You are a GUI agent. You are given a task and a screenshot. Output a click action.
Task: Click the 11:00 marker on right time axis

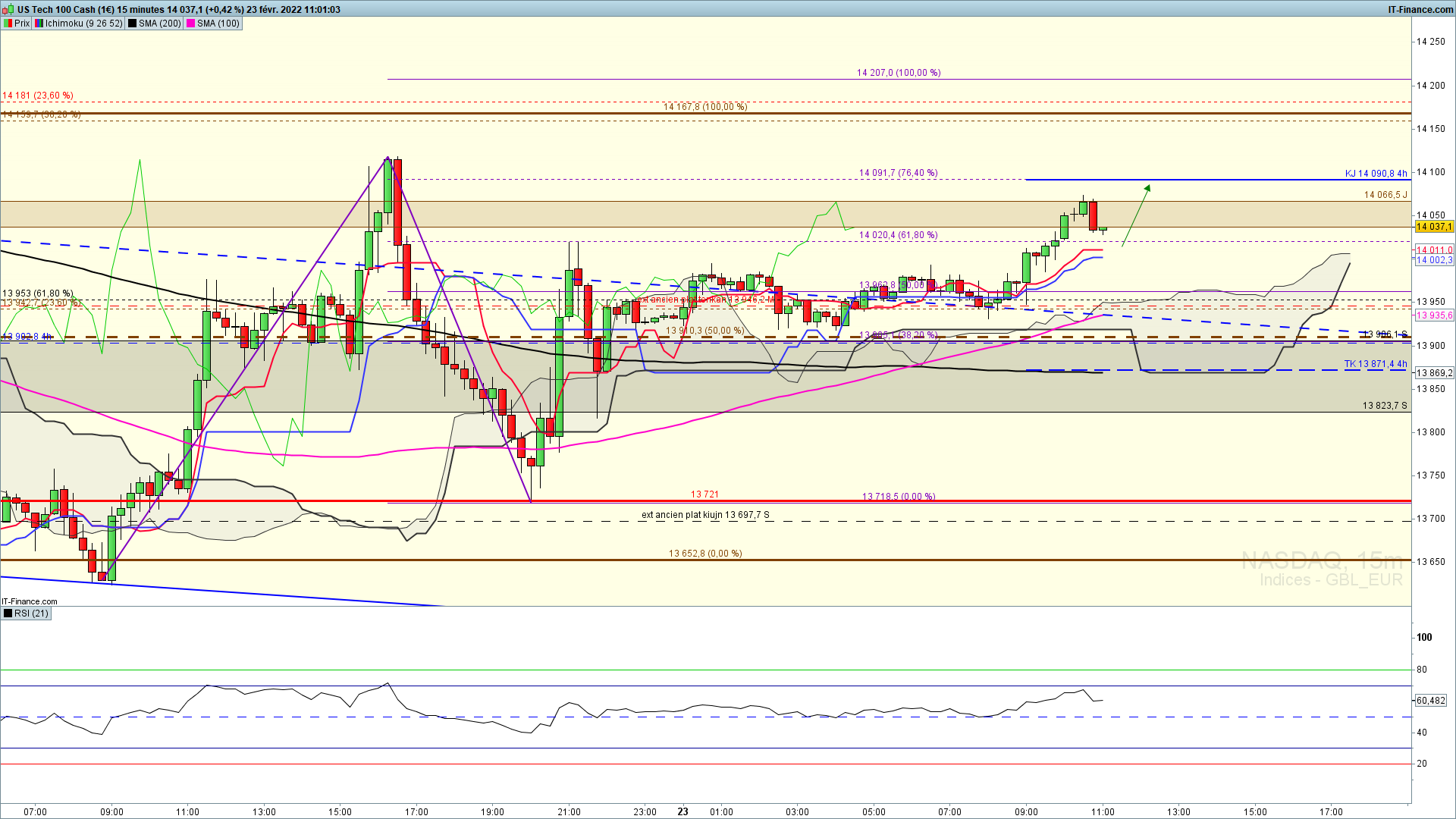point(1102,811)
